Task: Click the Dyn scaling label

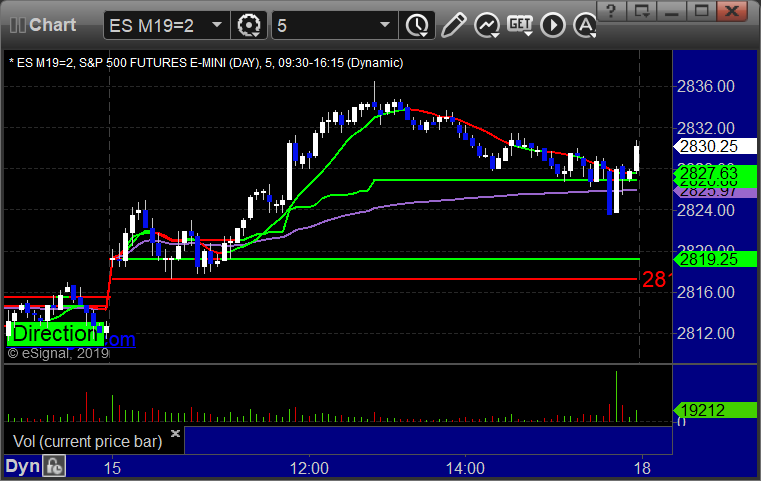Action: (x=22, y=466)
